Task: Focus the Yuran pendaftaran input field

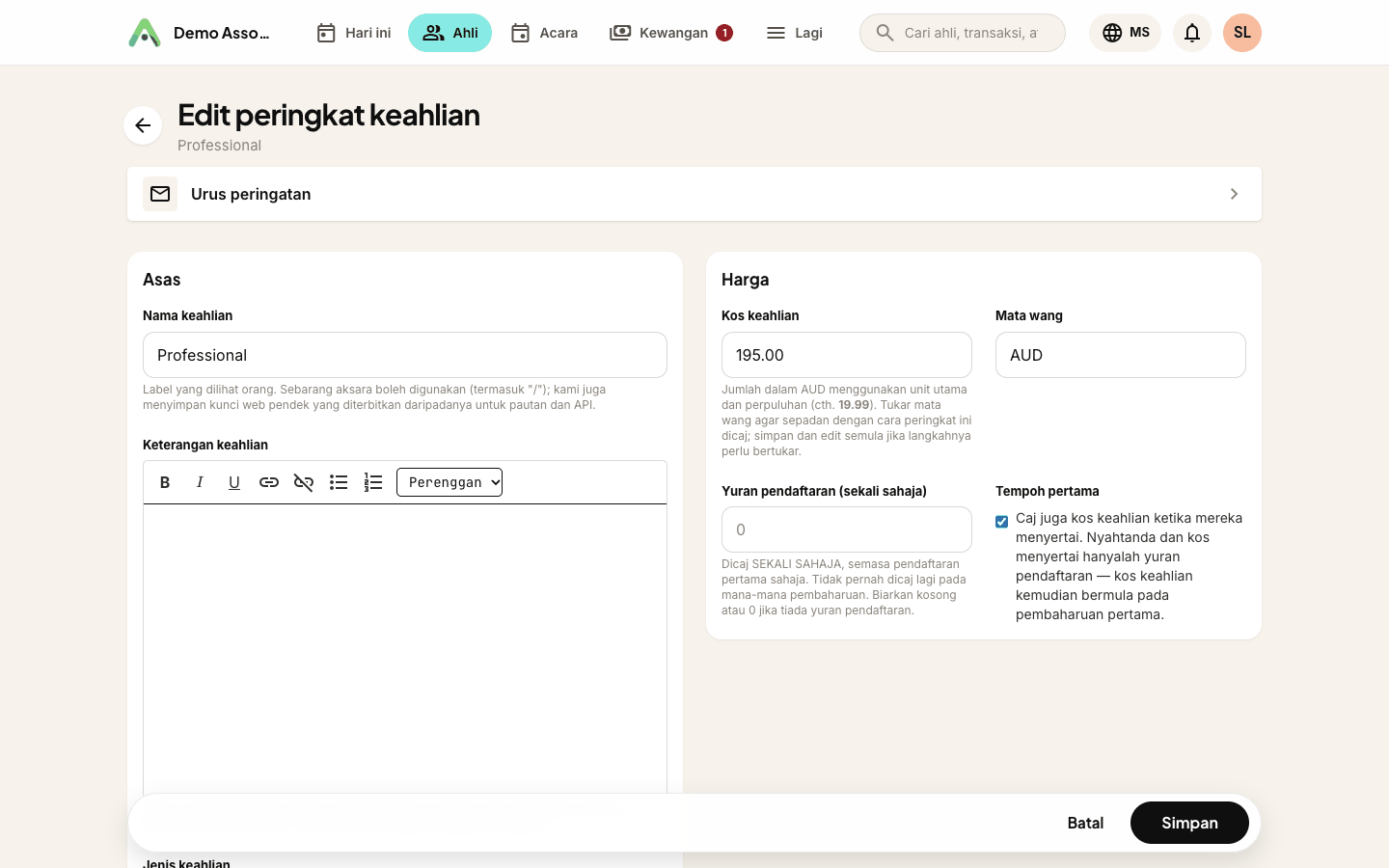Action: (x=847, y=529)
